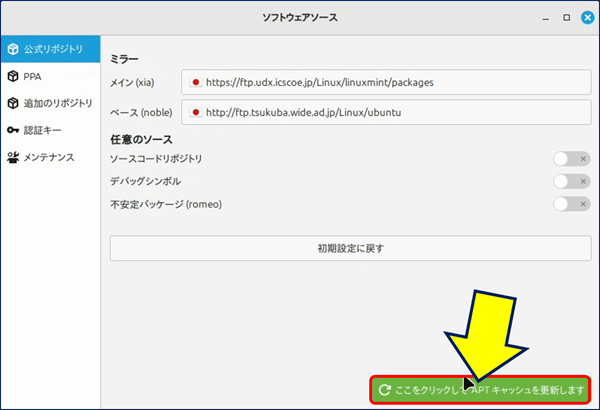Enable the ソースコードリポジトリ switch

pos(572,158)
